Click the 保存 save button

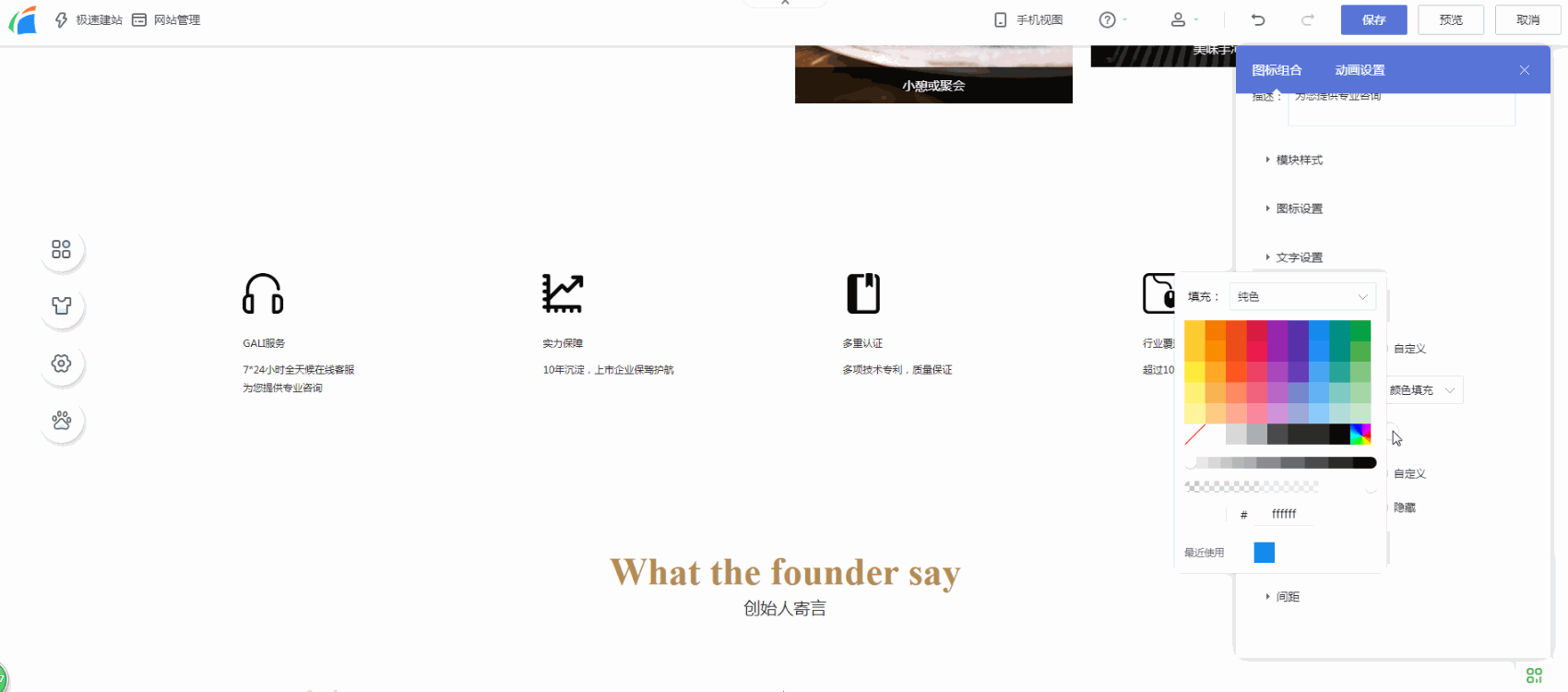tap(1373, 19)
